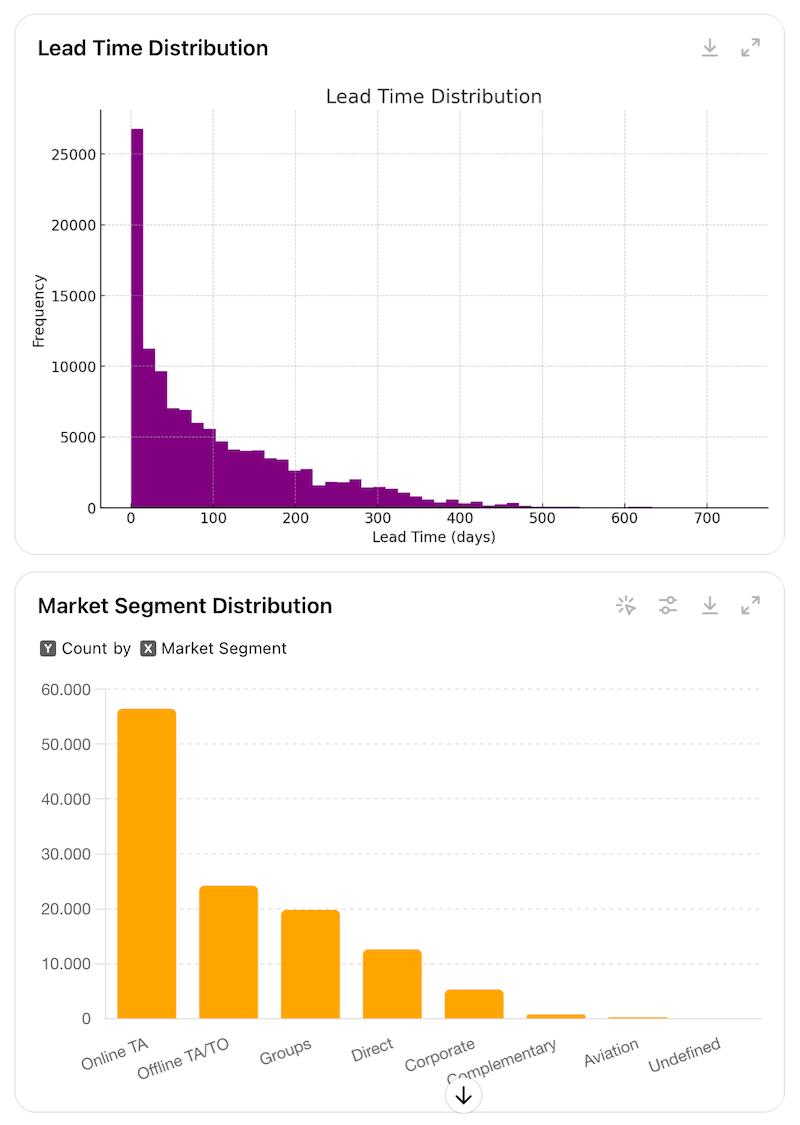Screen dimensions: 800x1125
Task: Select the Groups bar in the chart
Action: 310,964
